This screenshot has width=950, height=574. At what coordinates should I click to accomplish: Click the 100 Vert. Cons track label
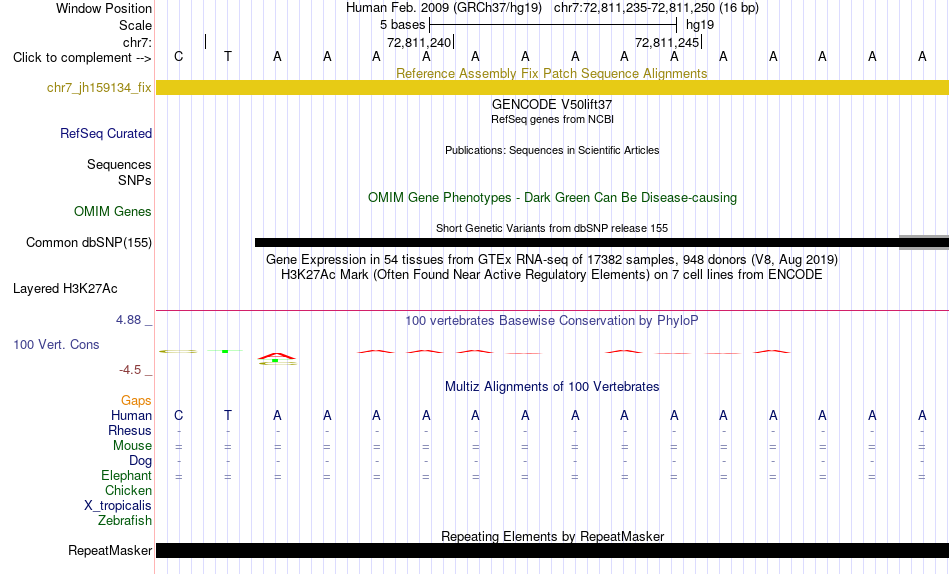[56, 344]
